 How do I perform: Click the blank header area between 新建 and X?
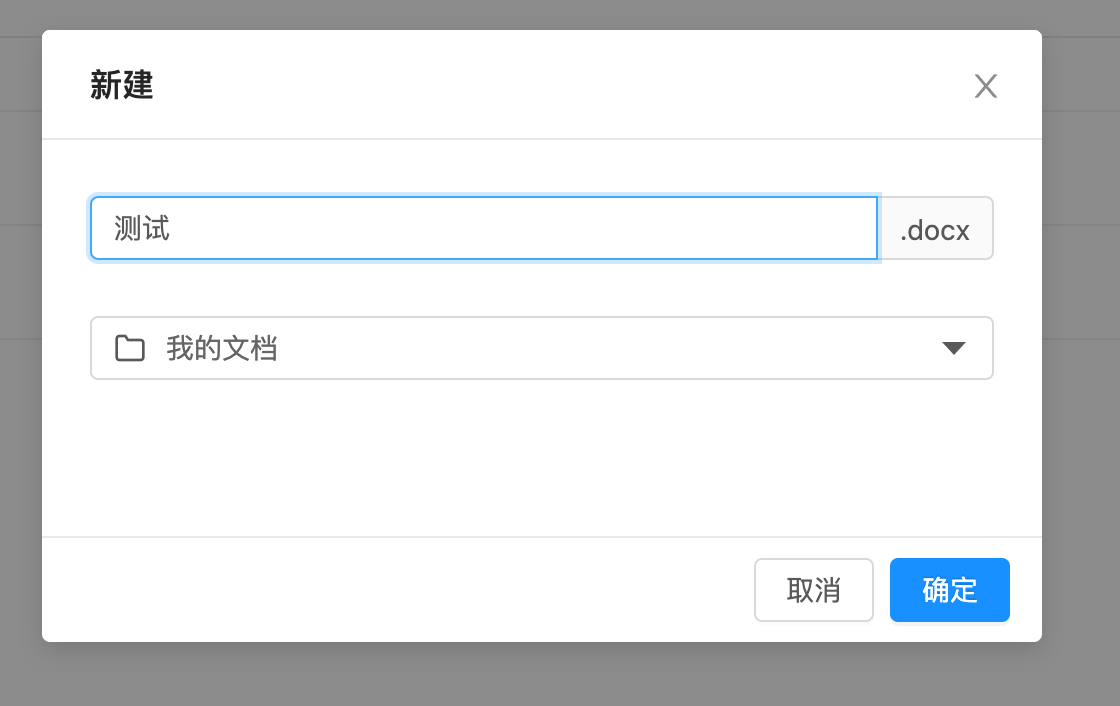tap(560, 86)
